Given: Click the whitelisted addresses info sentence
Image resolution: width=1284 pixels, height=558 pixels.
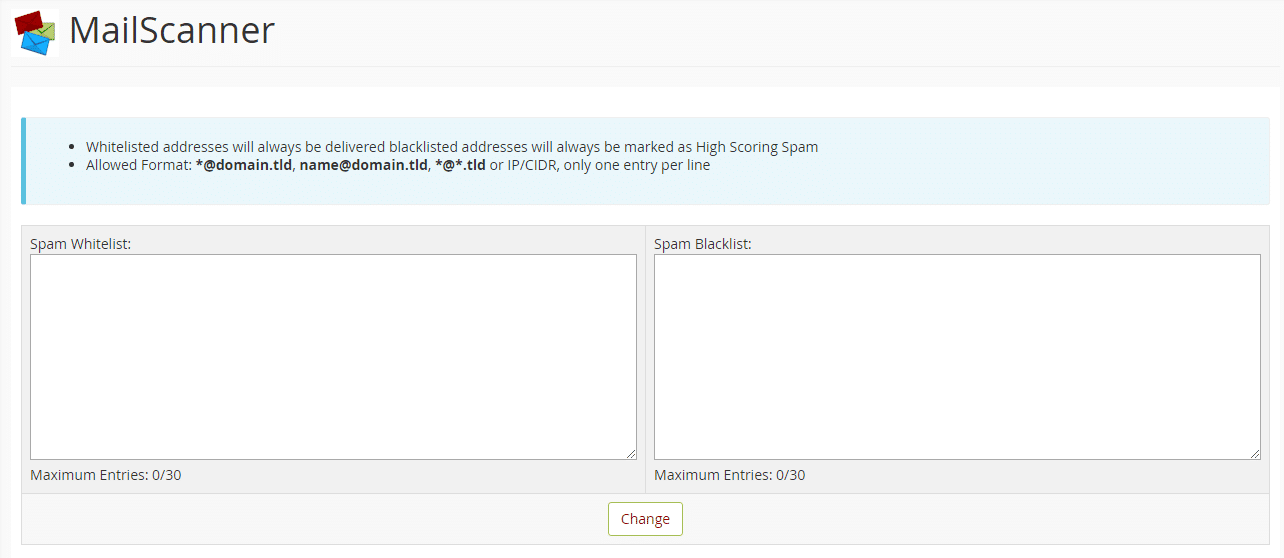Looking at the screenshot, I should (x=452, y=147).
